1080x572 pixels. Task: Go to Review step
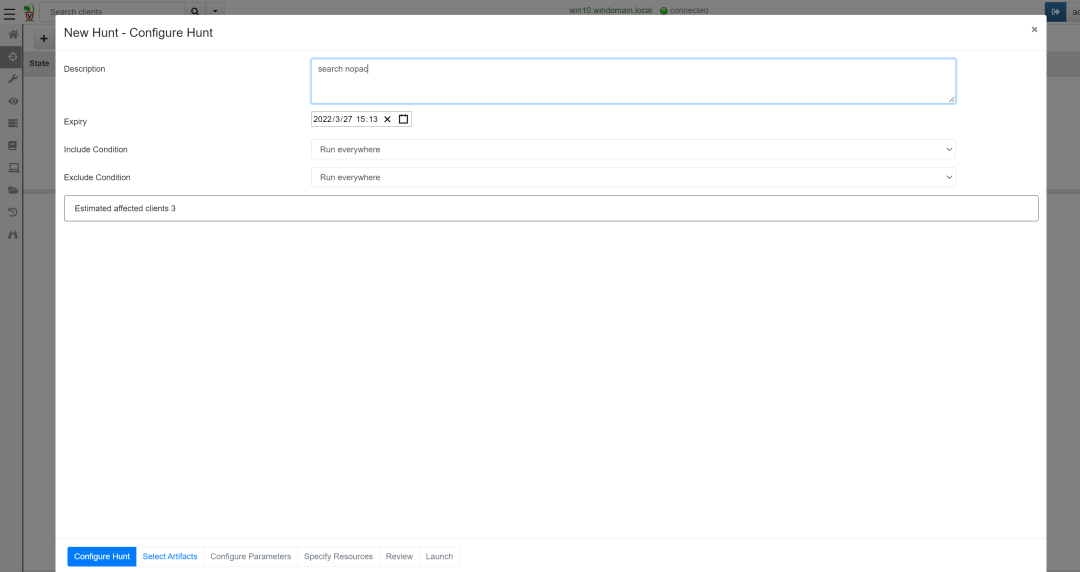(399, 556)
